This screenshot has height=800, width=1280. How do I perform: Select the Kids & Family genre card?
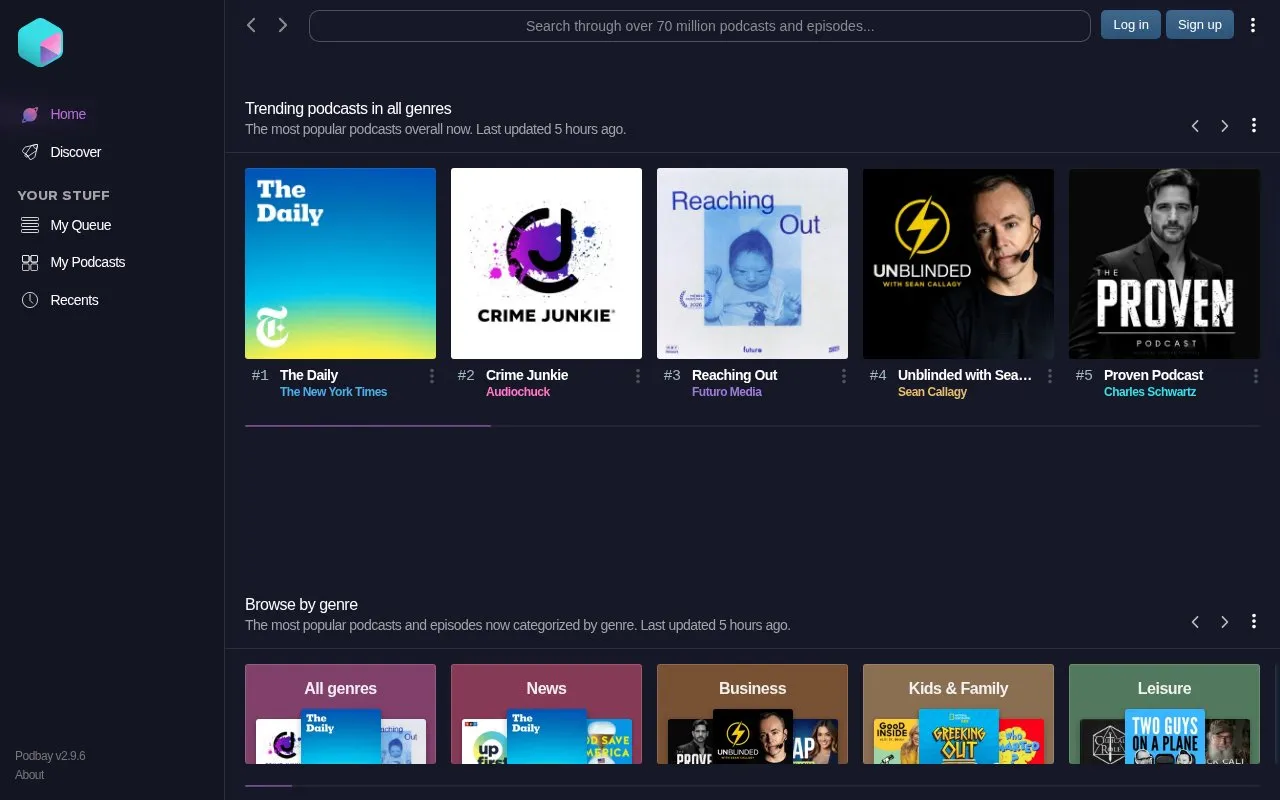click(x=958, y=714)
